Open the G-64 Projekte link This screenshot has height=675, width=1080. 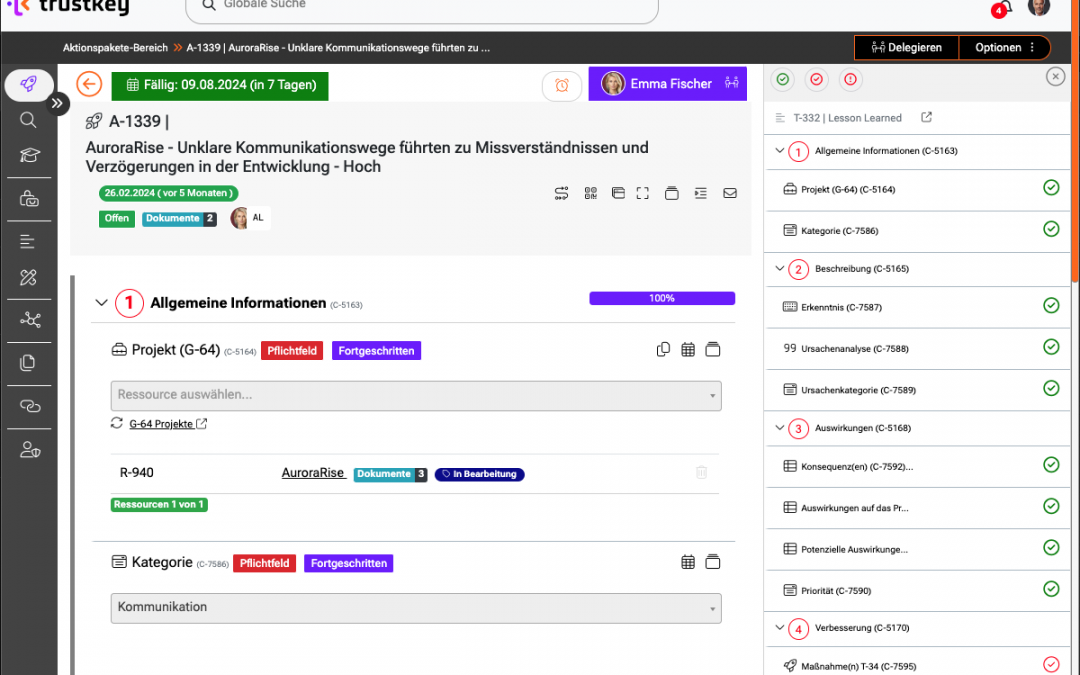[x=161, y=424]
